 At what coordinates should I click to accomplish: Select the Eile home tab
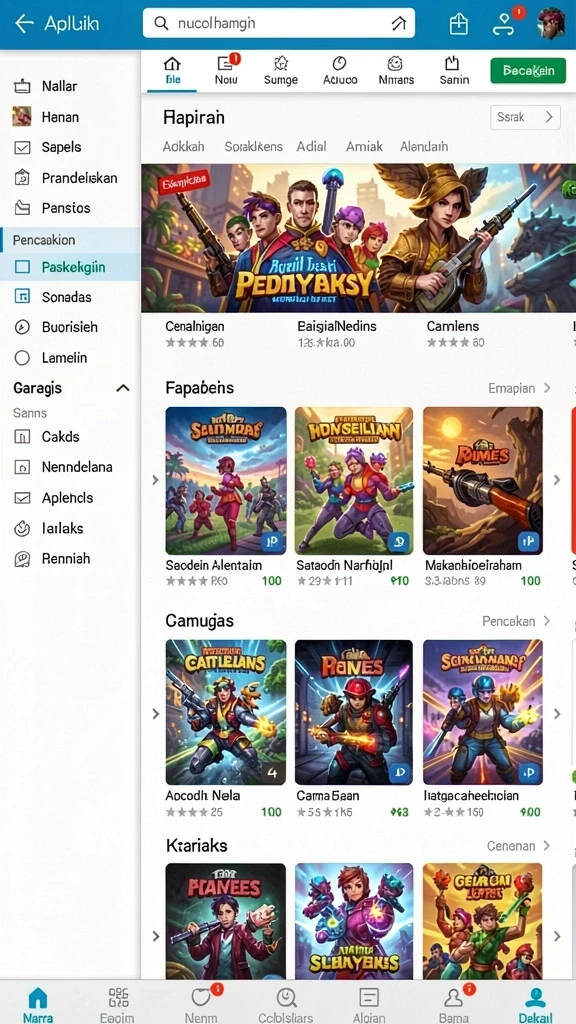[172, 71]
